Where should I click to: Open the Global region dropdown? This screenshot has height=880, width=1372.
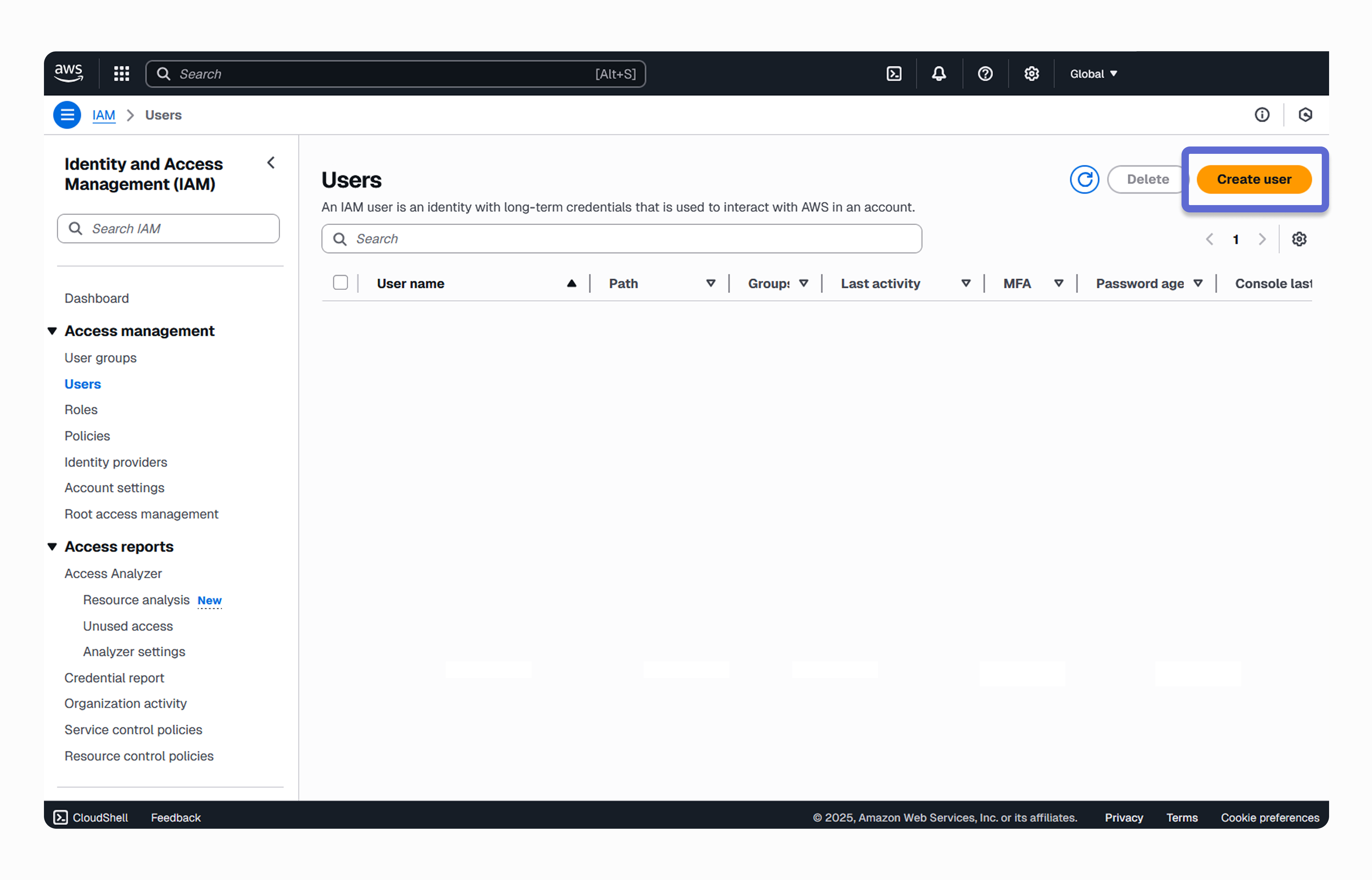point(1094,74)
